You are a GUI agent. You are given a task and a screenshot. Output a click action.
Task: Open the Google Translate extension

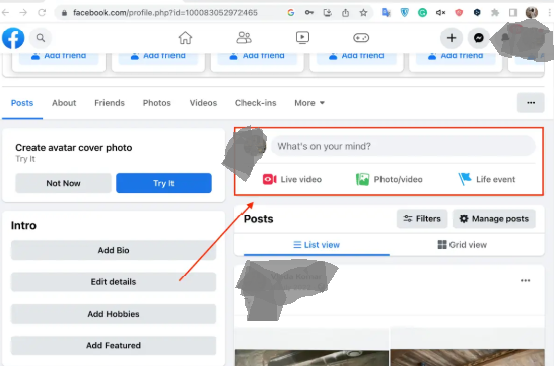(386, 13)
